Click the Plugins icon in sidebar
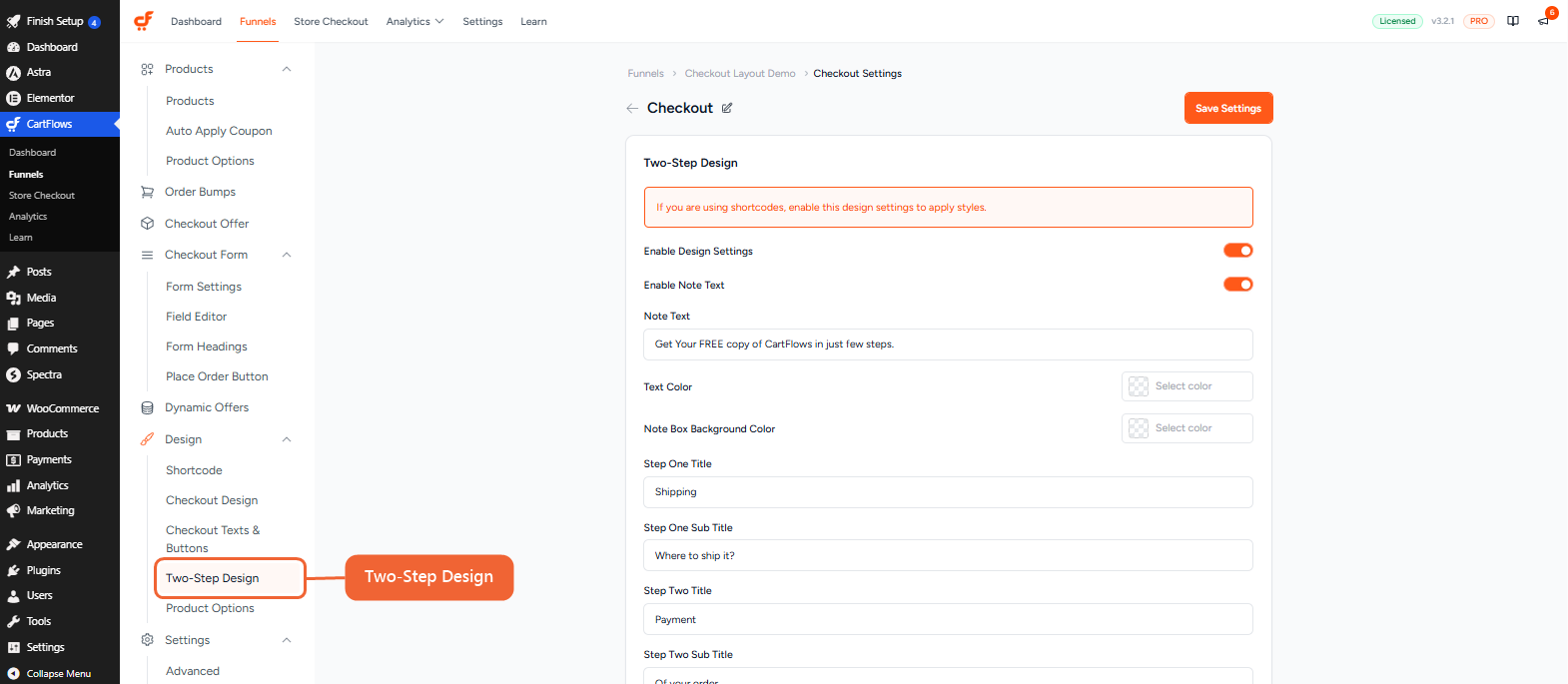Viewport: 1568px width, 684px height. click(x=13, y=570)
